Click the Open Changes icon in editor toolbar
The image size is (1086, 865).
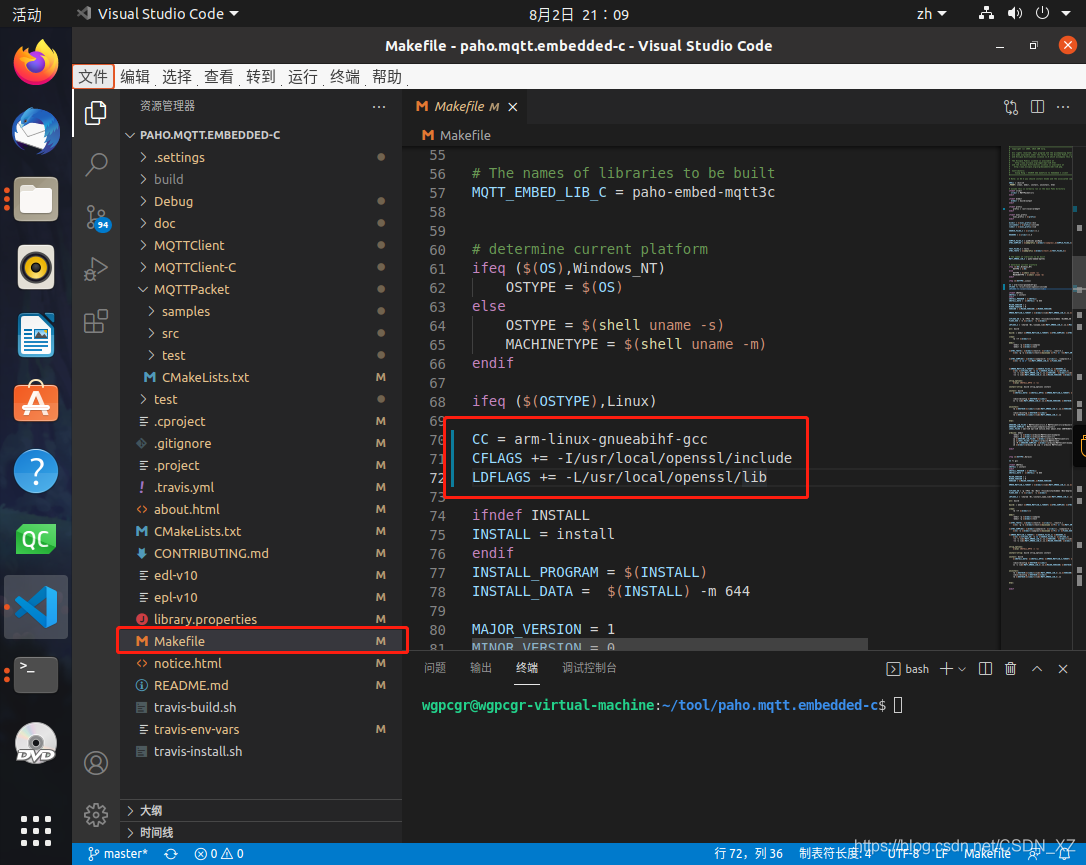(x=1010, y=106)
